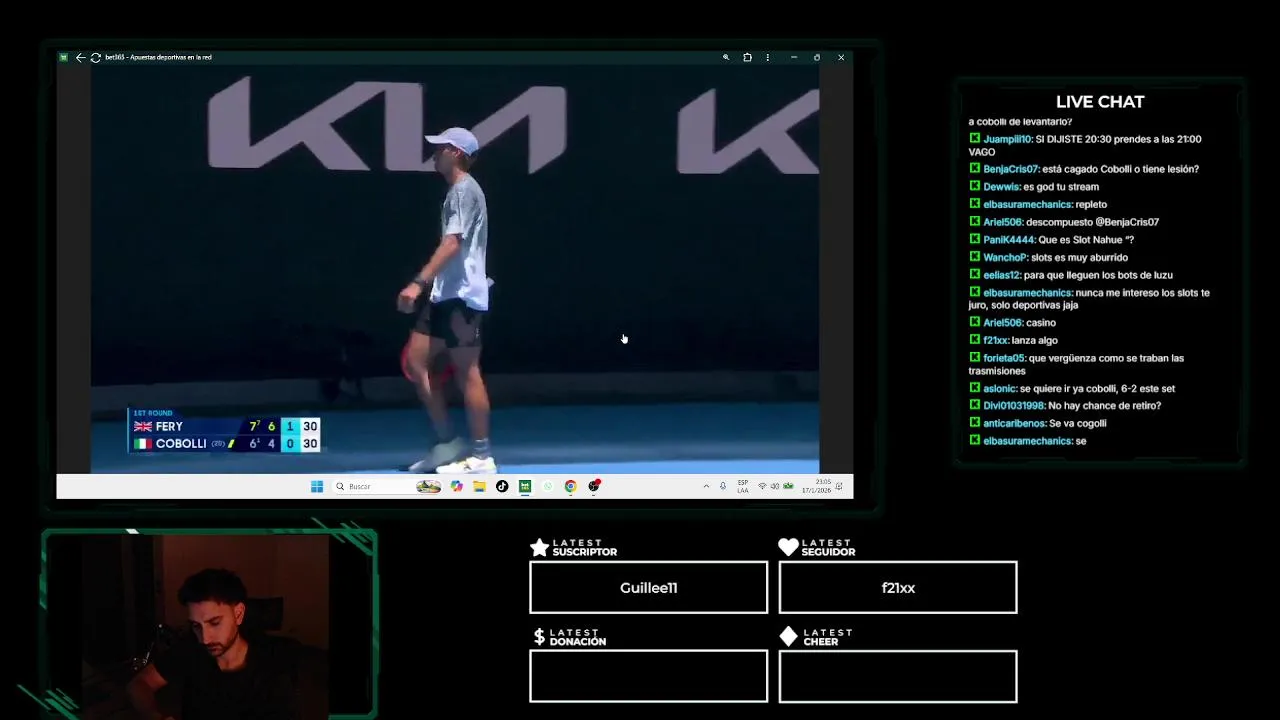The height and width of the screenshot is (720, 1280).
Task: Click the 1ST ROUND label on scoreboard
Action: 153,413
